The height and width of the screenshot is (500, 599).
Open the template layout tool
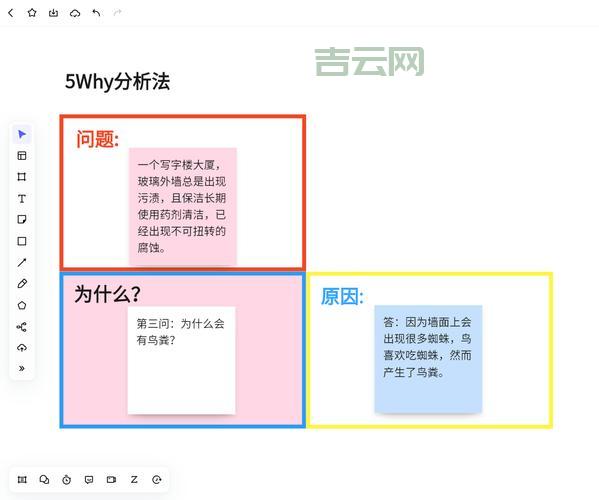pyautogui.click(x=22, y=155)
